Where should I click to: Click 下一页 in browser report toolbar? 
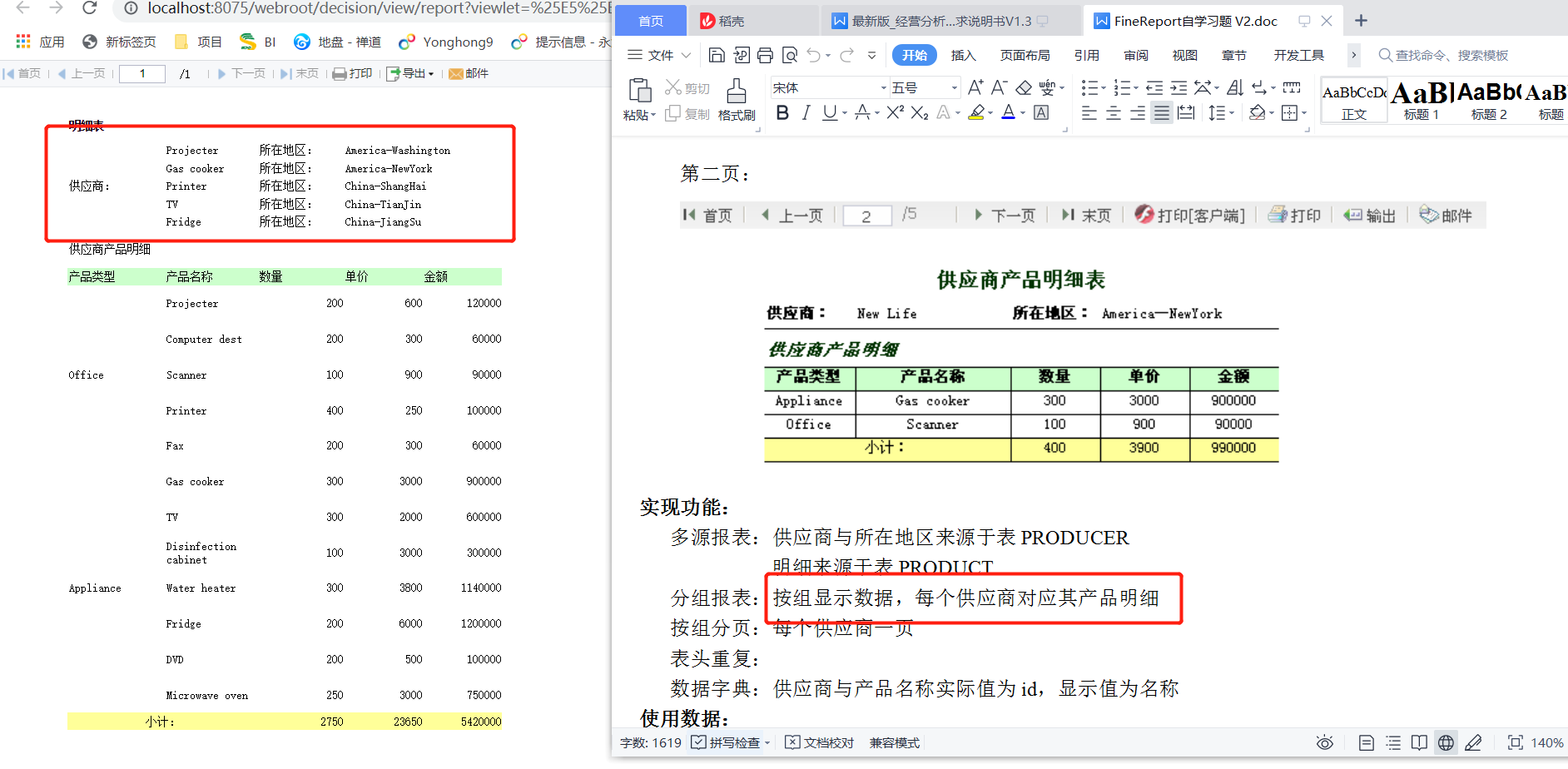point(241,74)
